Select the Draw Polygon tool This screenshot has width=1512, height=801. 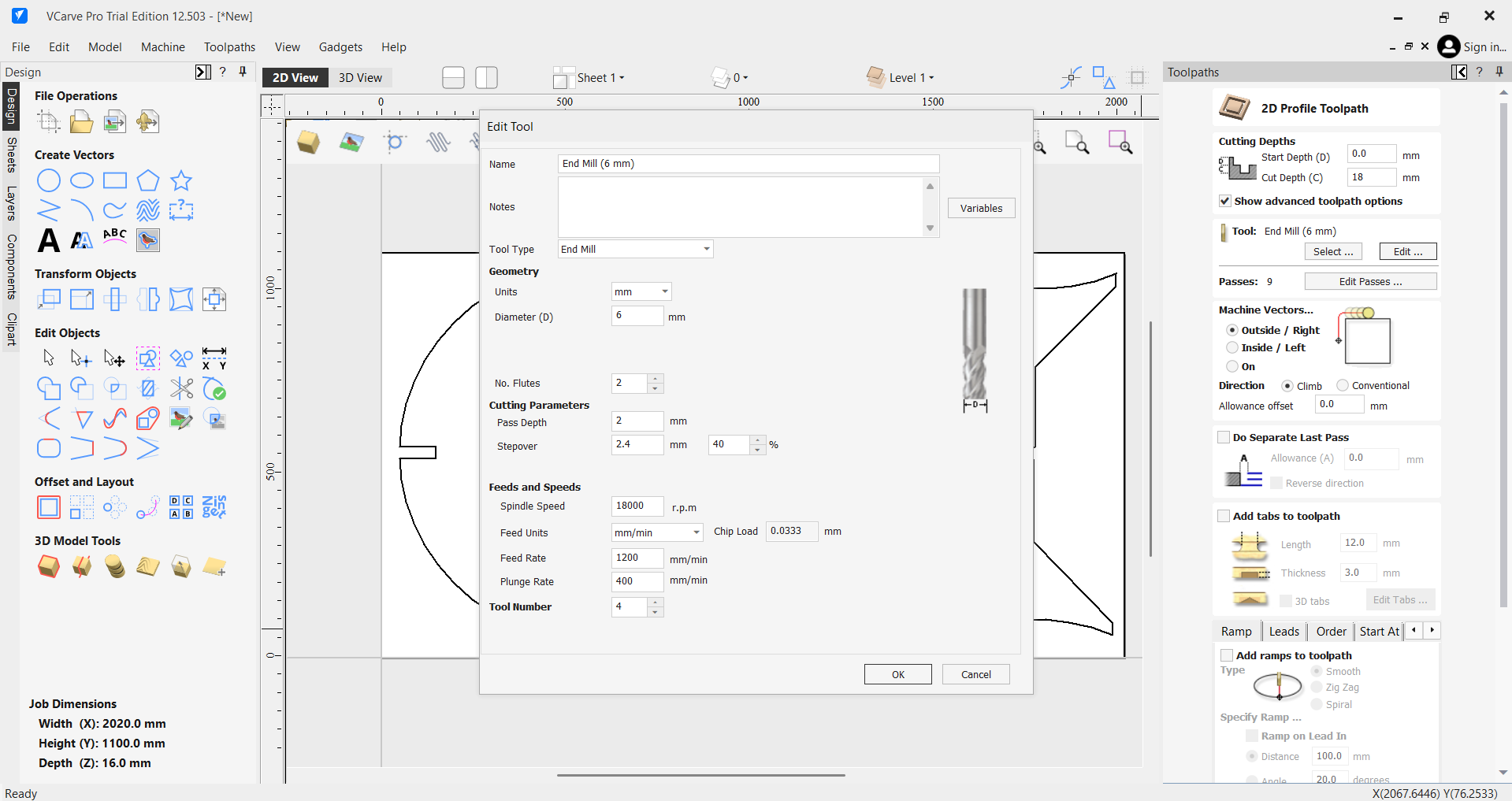[148, 180]
